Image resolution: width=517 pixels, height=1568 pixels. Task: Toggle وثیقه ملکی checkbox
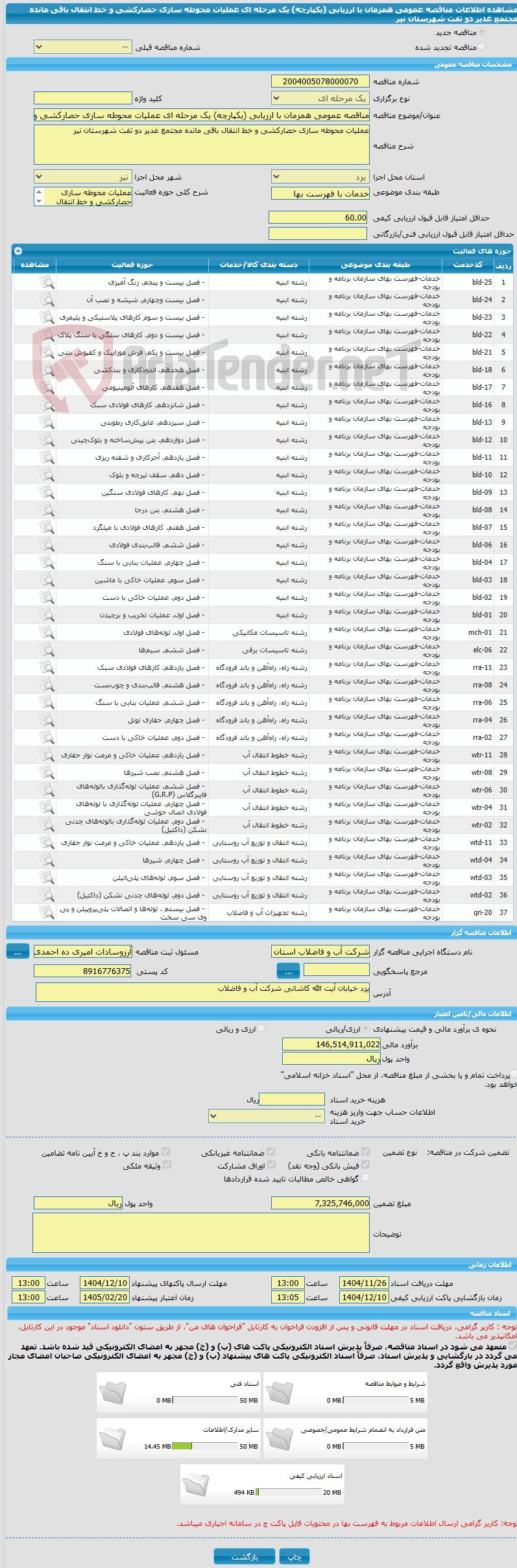[x=166, y=1165]
